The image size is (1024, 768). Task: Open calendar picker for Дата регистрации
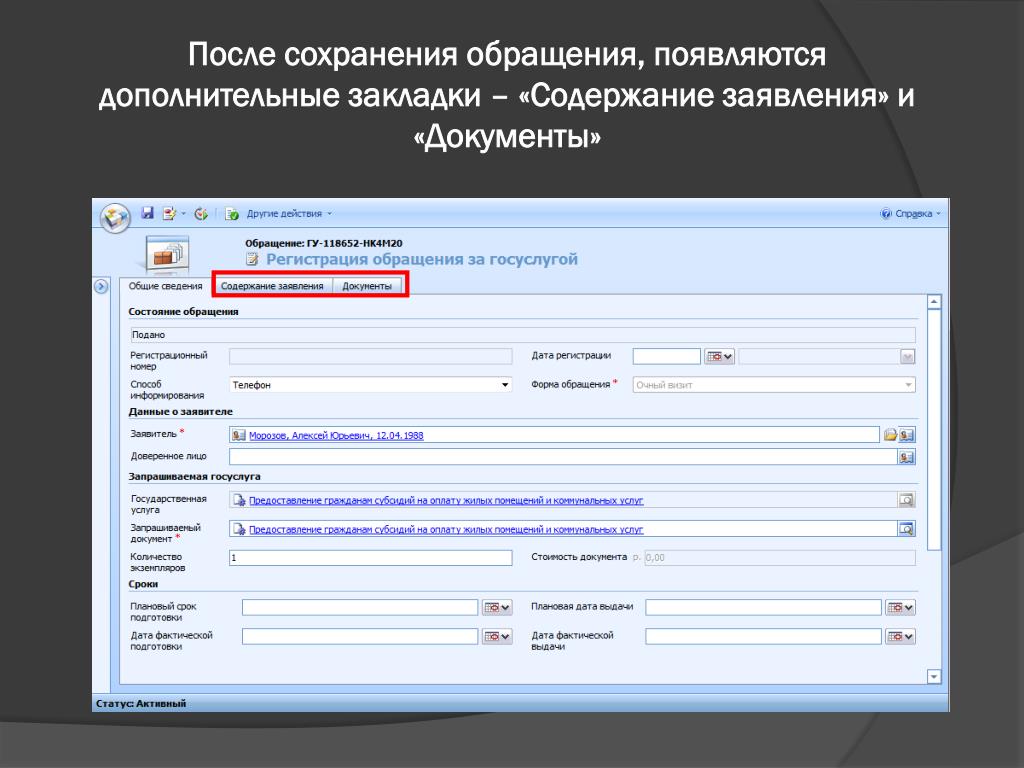720,357
